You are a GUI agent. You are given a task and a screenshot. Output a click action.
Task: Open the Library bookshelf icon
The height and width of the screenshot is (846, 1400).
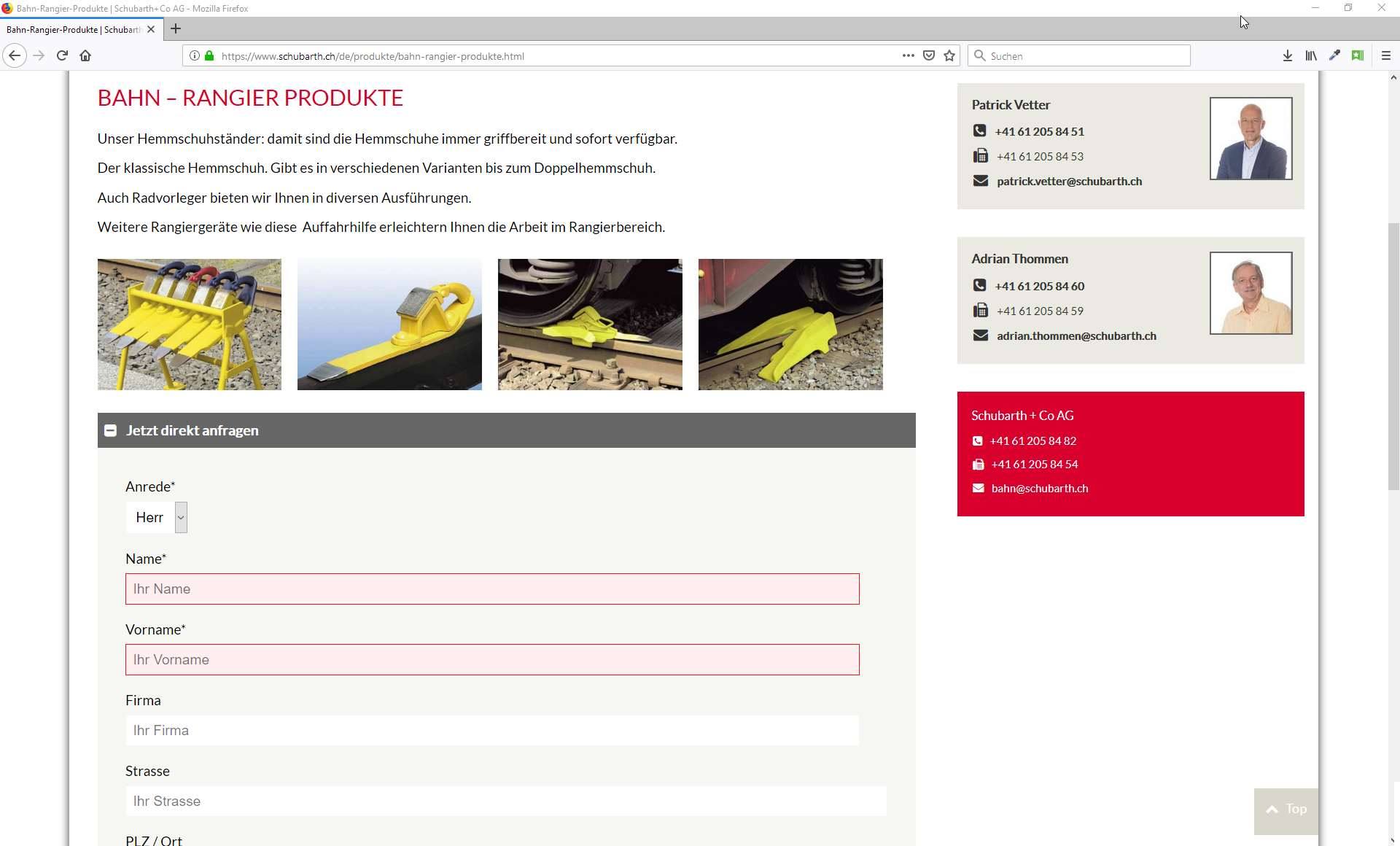click(x=1311, y=55)
